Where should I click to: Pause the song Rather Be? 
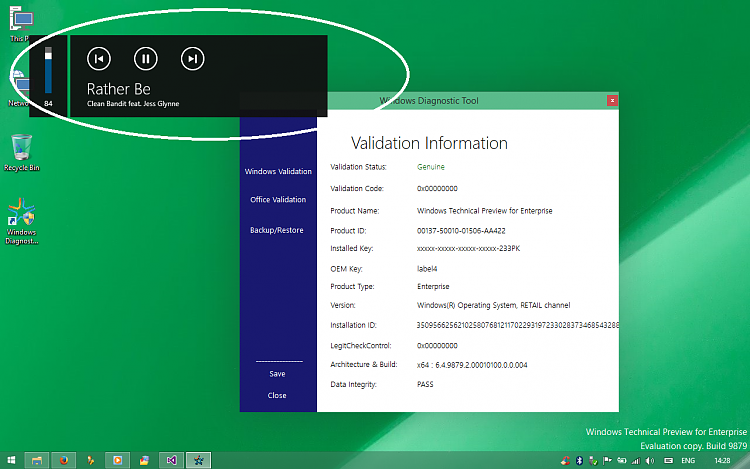pyautogui.click(x=146, y=59)
